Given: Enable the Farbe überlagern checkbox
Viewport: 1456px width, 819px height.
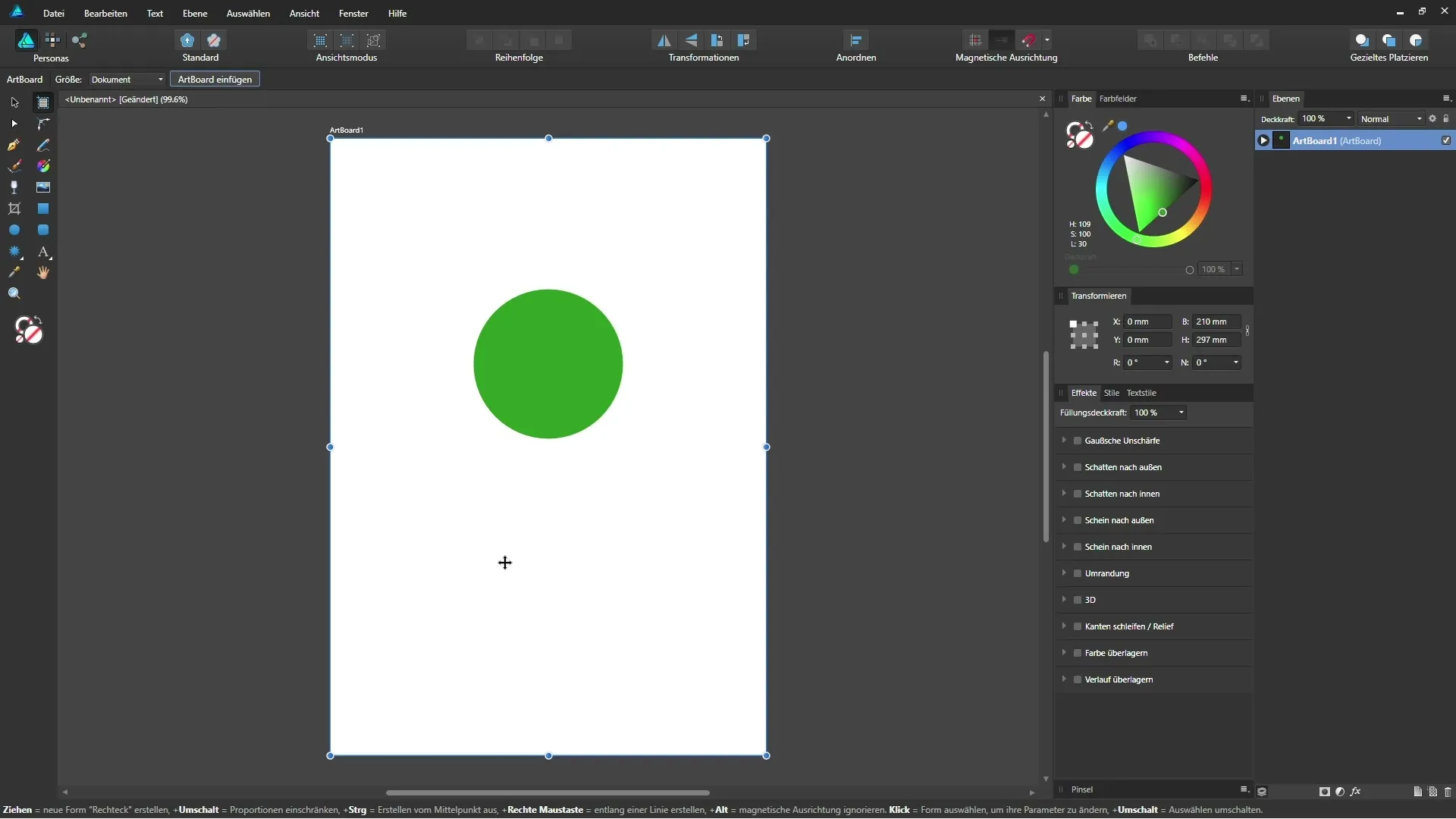Looking at the screenshot, I should click(1078, 653).
